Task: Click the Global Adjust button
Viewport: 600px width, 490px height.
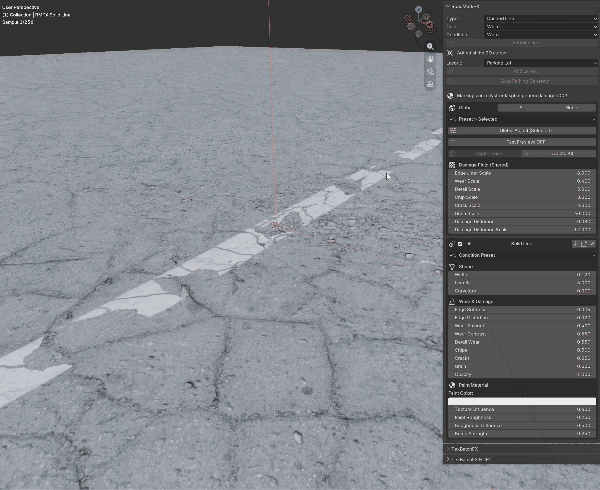Action: pyautogui.click(x=522, y=131)
